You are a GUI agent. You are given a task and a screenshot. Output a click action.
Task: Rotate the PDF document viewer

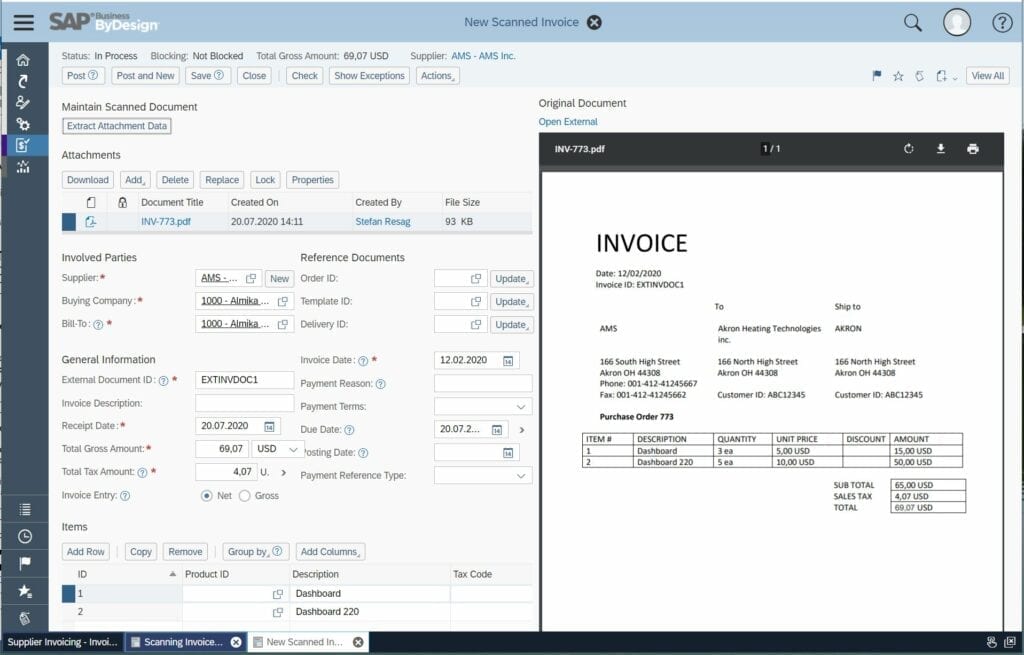(908, 149)
